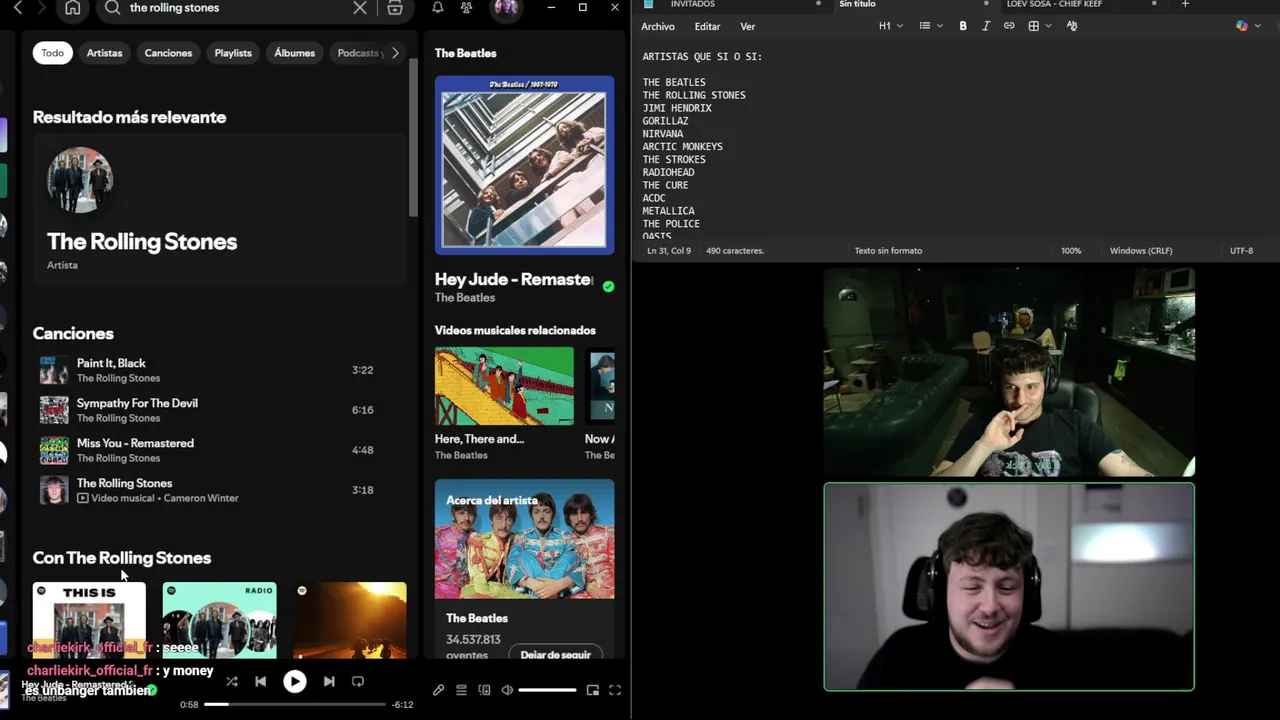Seek within the song progress bar

294,704
